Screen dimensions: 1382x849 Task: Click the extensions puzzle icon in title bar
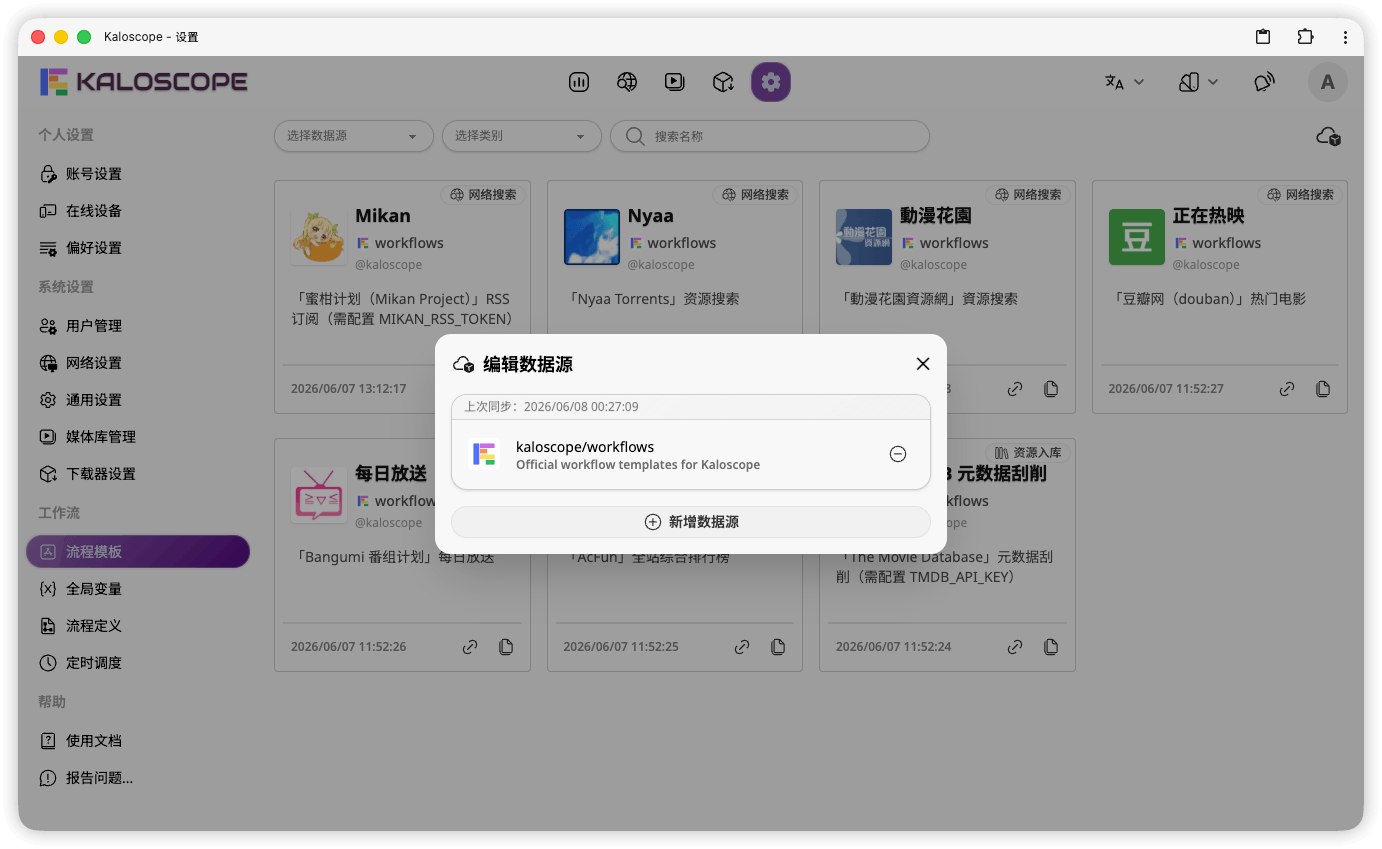[x=1305, y=37]
